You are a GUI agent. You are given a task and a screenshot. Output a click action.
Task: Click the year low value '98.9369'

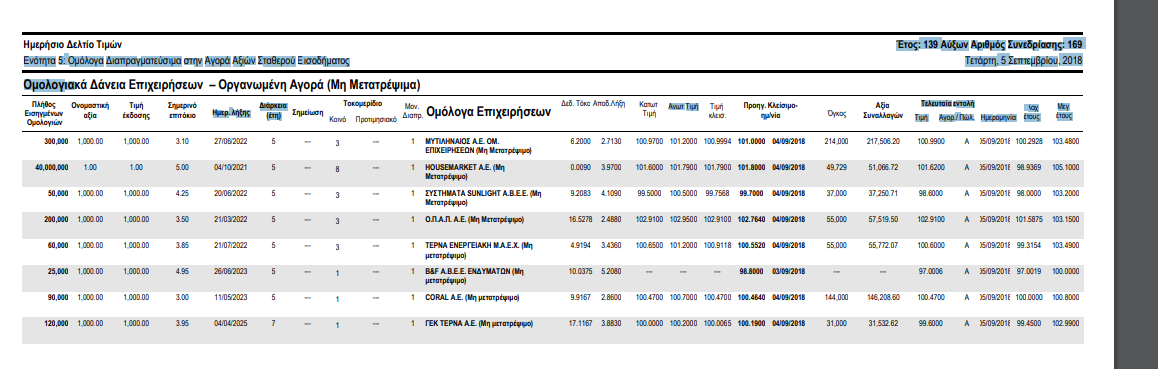pyautogui.click(x=1029, y=168)
